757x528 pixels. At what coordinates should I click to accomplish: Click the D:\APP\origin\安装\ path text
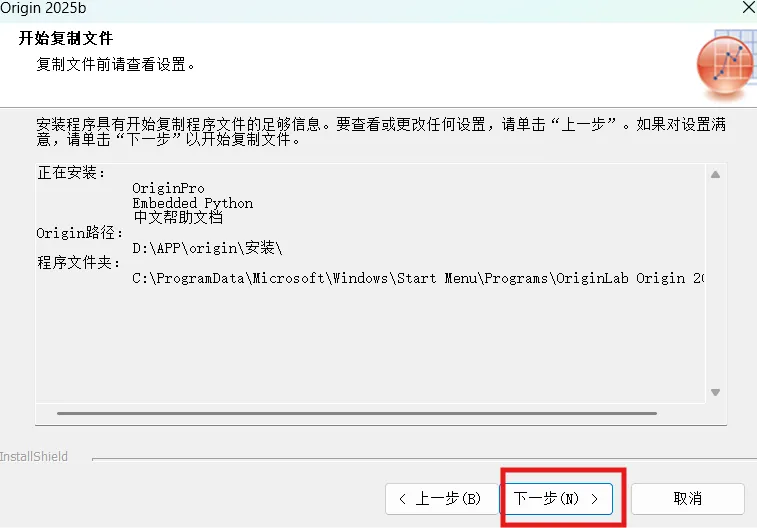tap(207, 248)
